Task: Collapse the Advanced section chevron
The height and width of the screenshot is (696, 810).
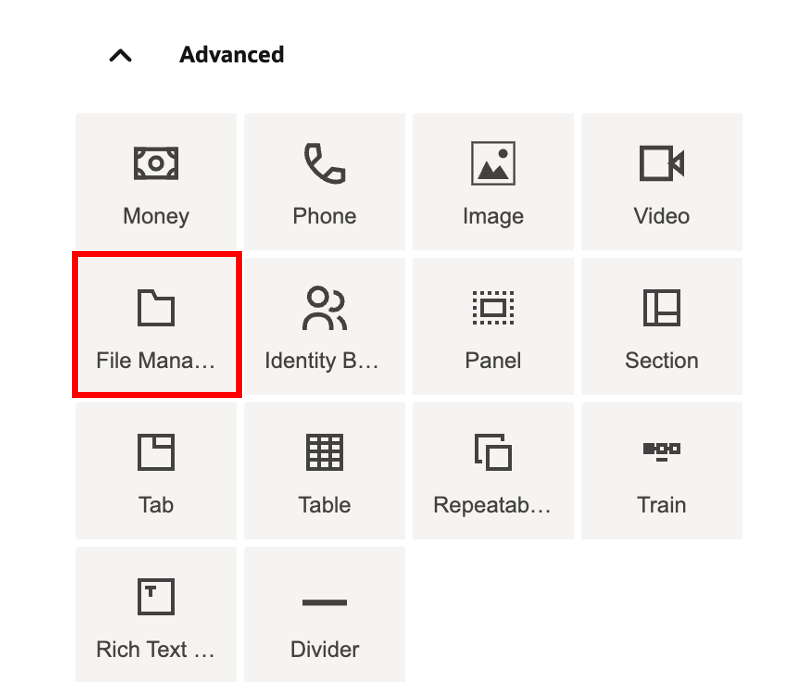Action: point(120,55)
